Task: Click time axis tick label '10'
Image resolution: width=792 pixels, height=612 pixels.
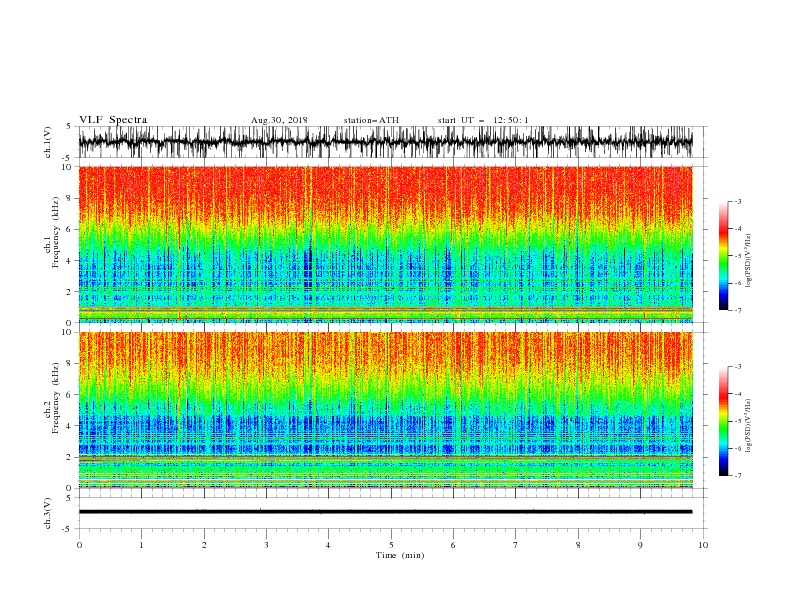Action: tap(703, 545)
